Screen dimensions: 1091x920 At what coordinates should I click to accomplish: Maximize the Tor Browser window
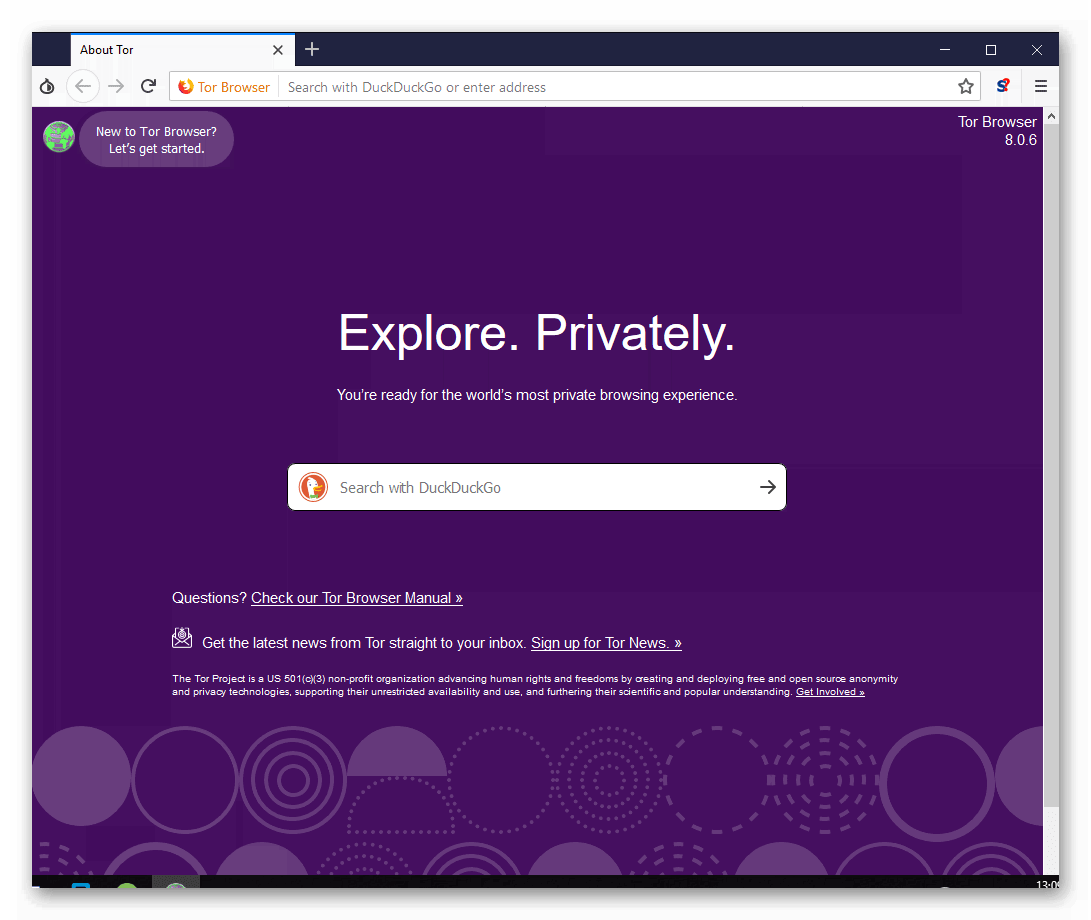(x=991, y=49)
